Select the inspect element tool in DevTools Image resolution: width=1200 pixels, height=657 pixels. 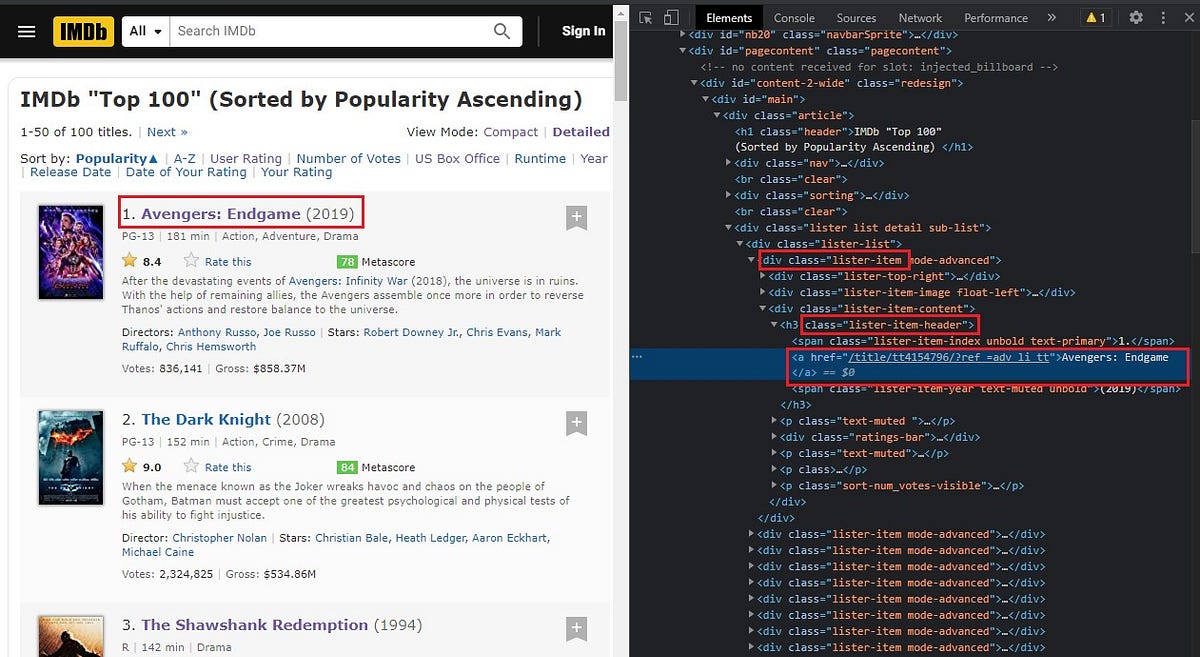645,17
